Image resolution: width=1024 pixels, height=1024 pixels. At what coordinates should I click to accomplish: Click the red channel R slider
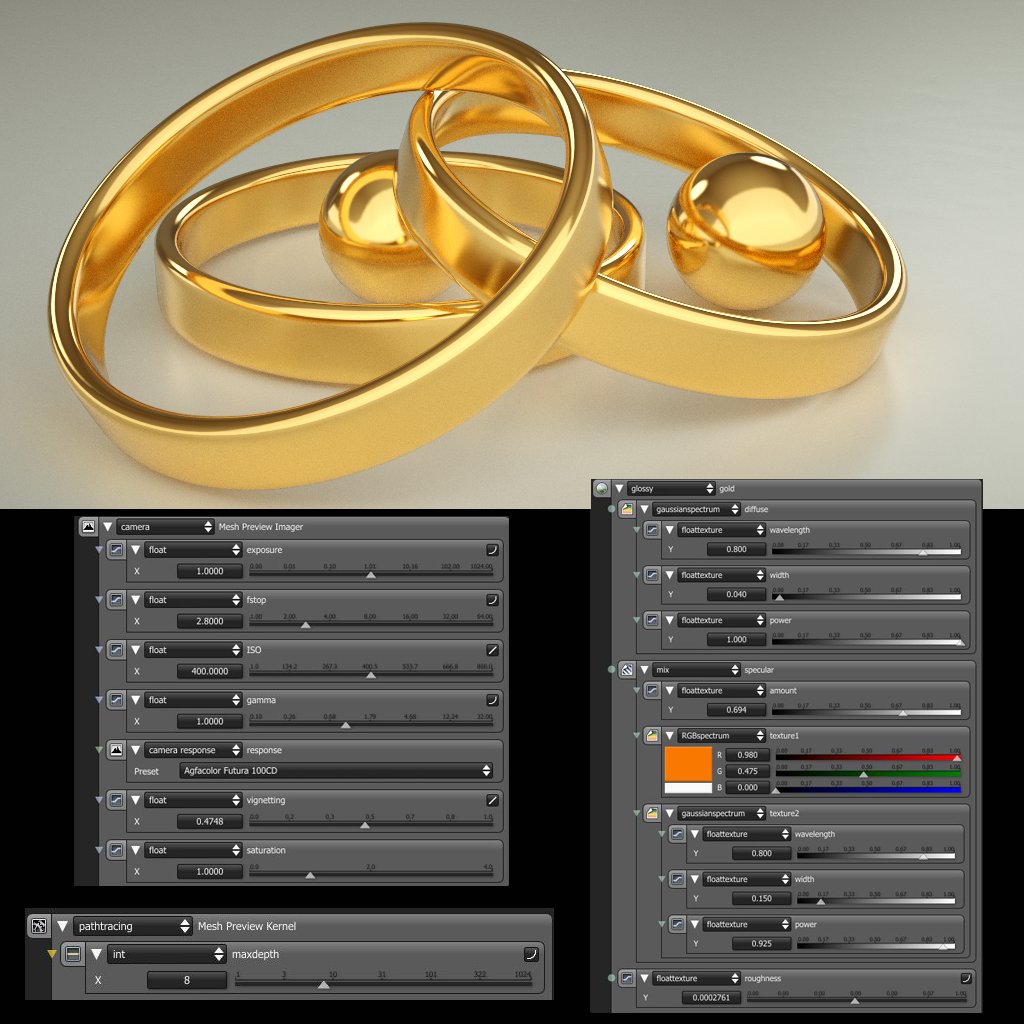point(868,756)
